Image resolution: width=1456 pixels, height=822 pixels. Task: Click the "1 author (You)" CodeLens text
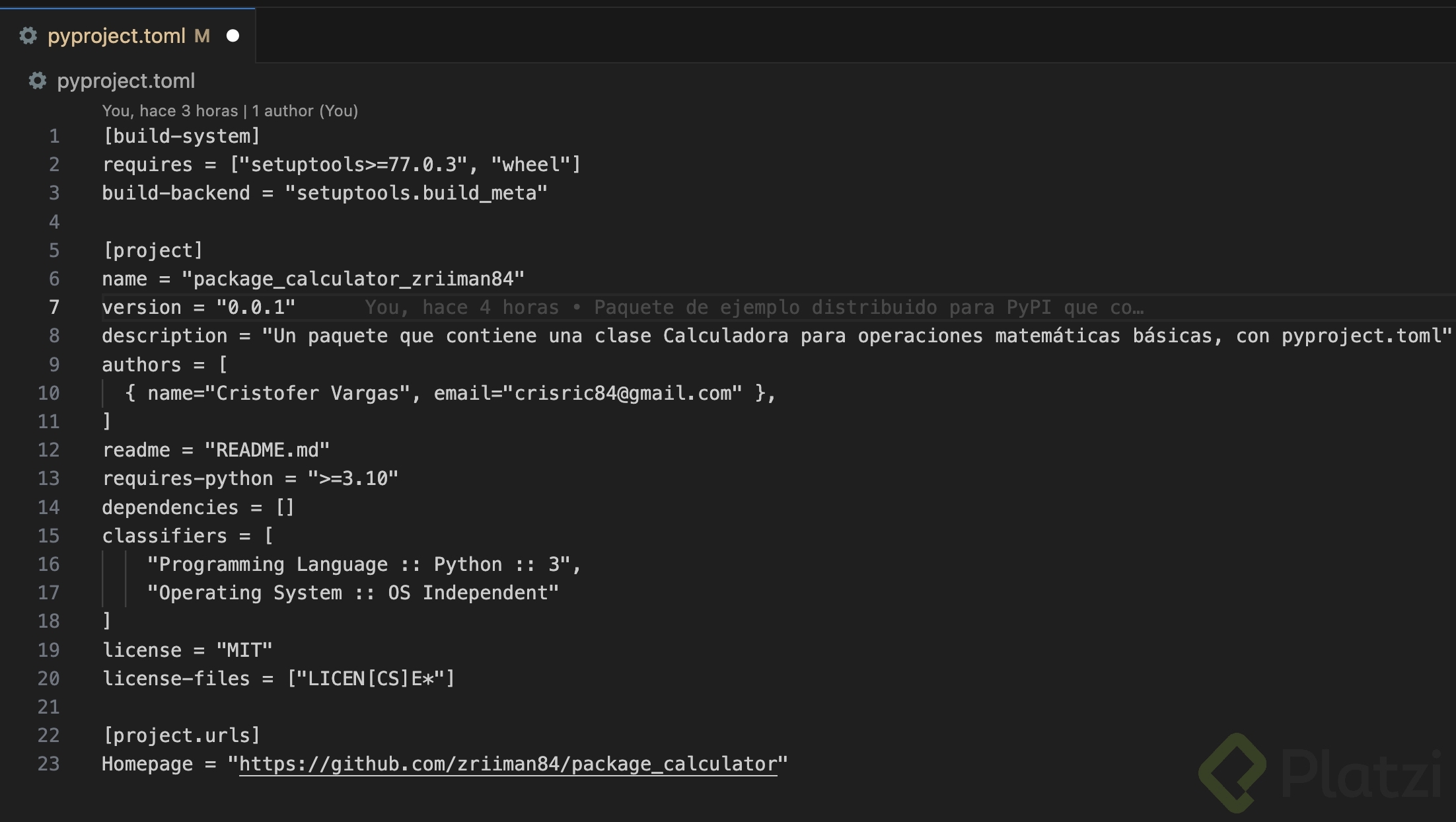pyautogui.click(x=305, y=111)
